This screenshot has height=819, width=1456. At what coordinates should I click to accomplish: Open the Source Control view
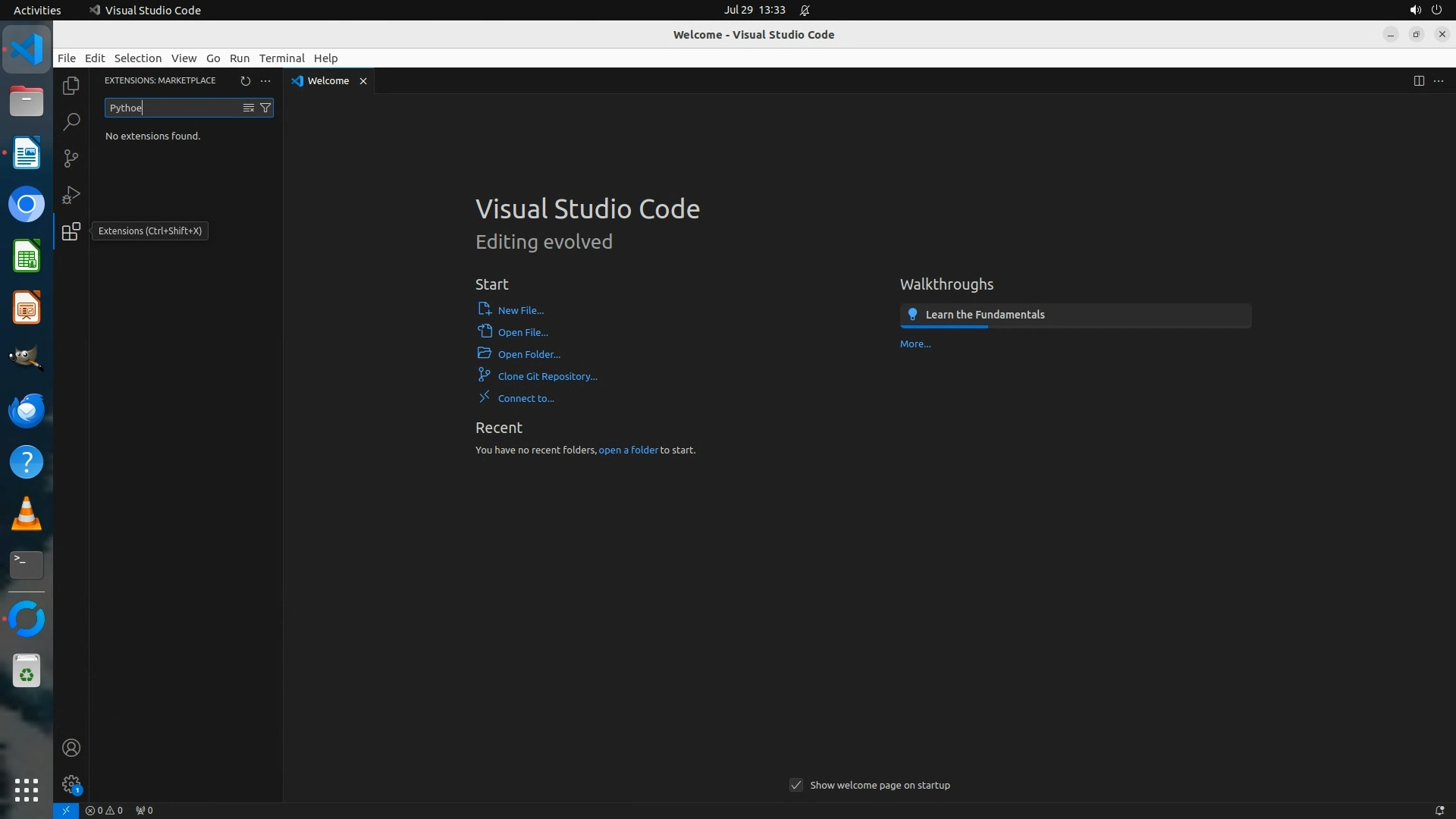tap(71, 158)
